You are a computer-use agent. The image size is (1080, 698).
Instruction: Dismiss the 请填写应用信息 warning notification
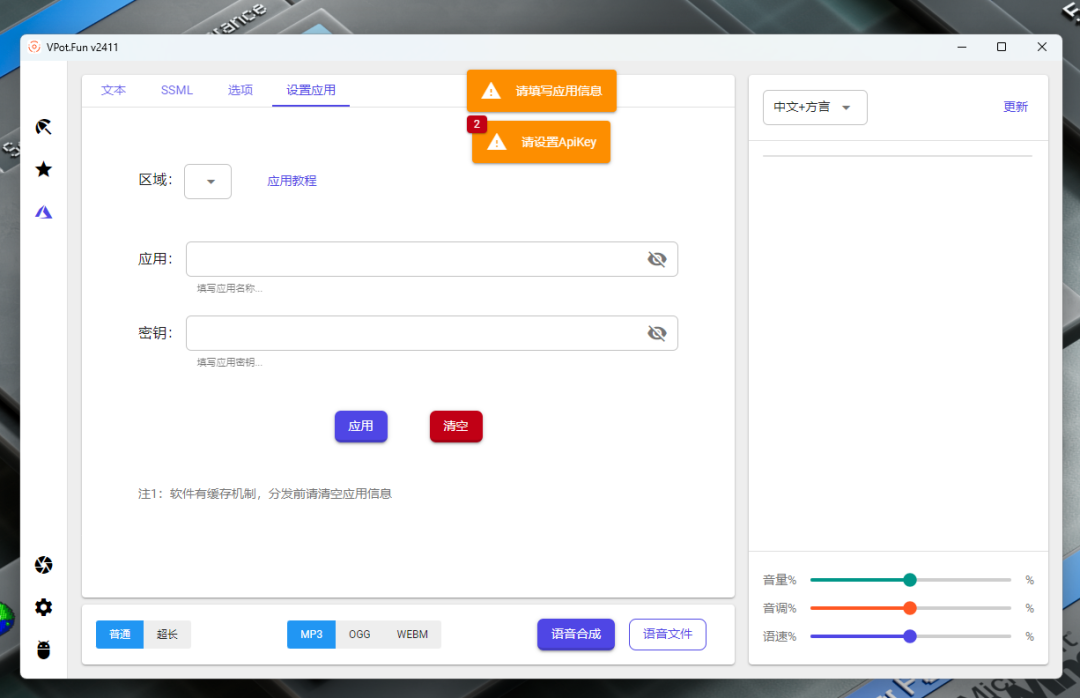[x=541, y=91]
